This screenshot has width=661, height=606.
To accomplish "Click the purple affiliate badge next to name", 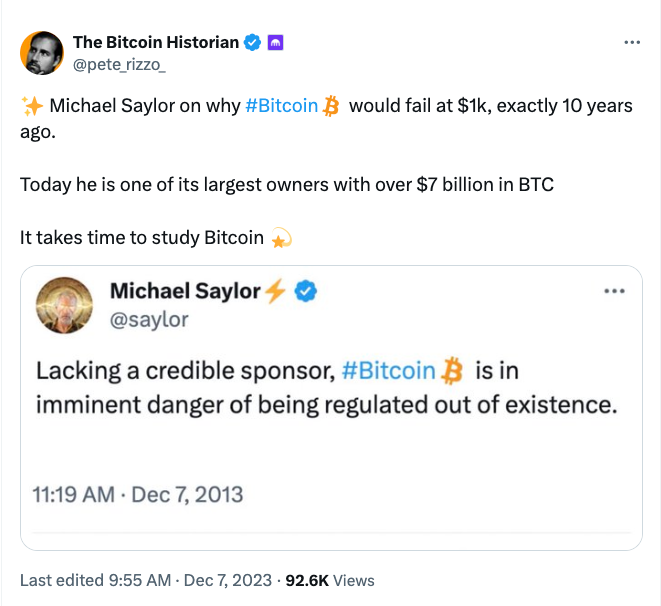I will 277,42.
